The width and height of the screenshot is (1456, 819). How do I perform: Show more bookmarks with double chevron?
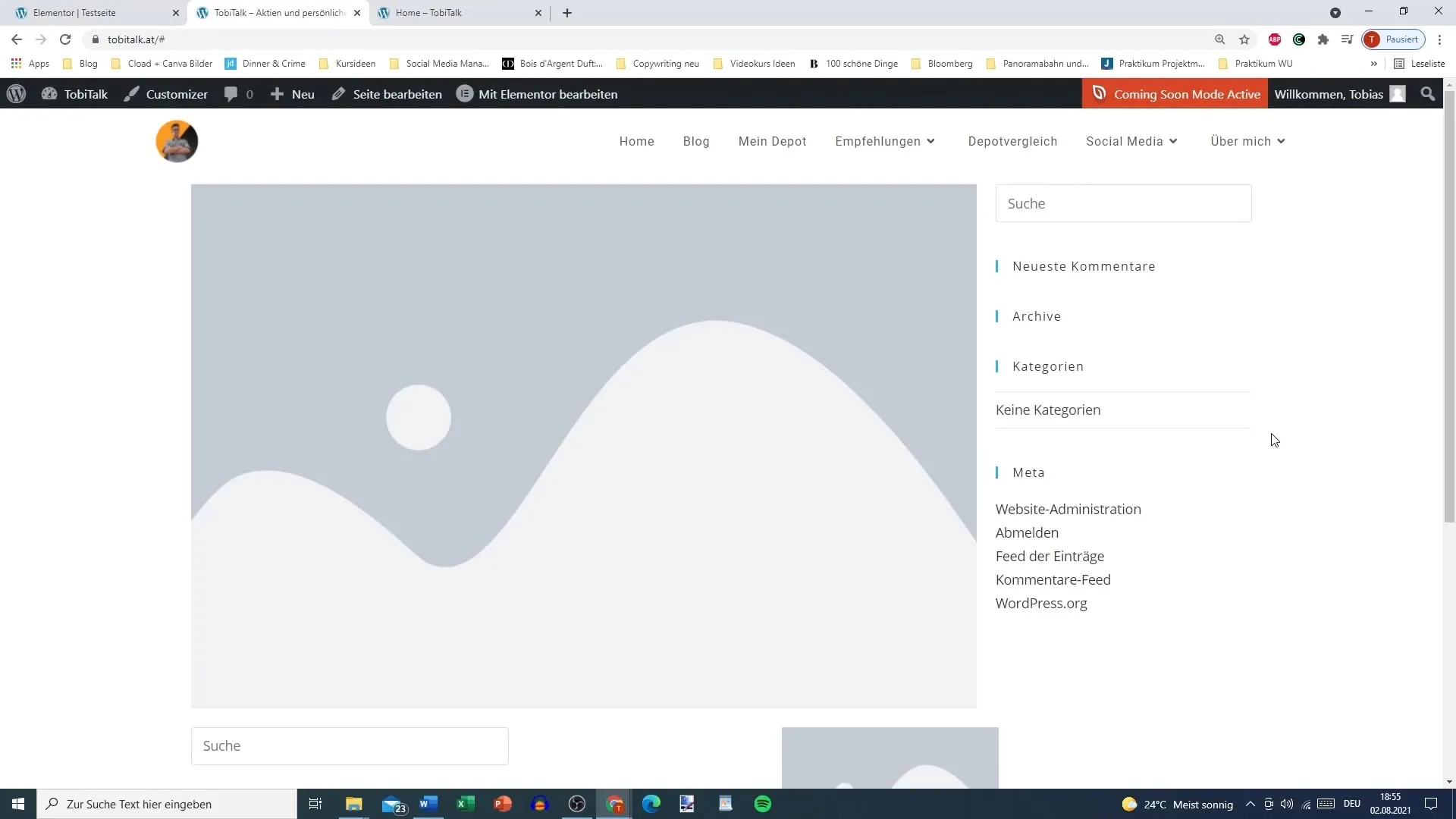[1373, 64]
